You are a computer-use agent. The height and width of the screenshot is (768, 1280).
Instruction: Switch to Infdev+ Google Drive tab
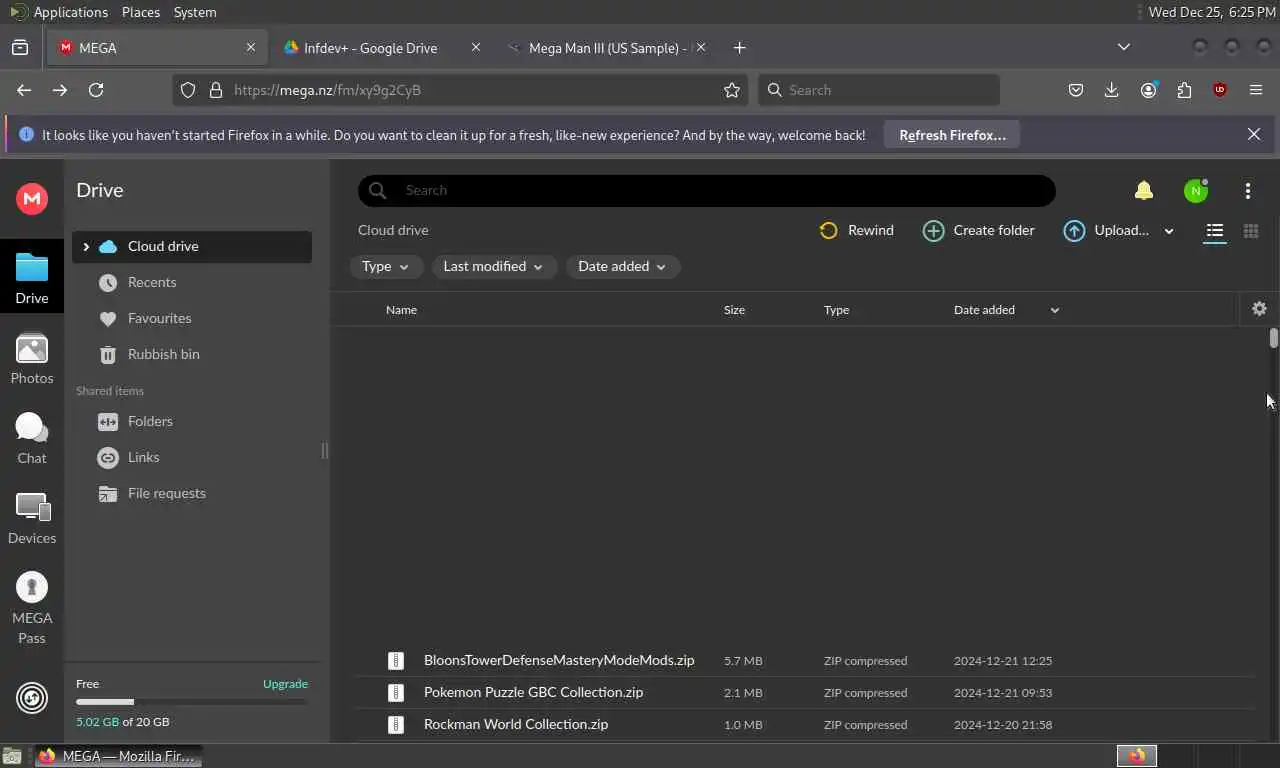tap(380, 48)
